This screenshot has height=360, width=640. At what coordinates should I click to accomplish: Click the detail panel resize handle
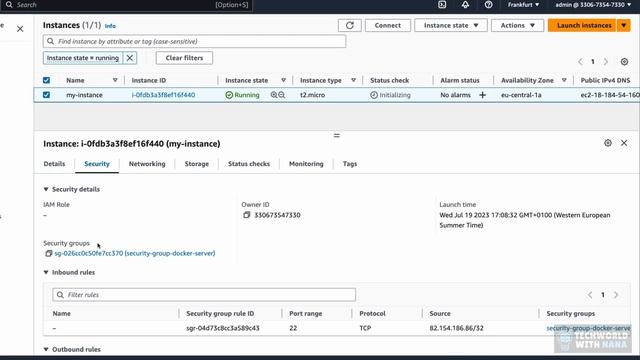(x=337, y=136)
